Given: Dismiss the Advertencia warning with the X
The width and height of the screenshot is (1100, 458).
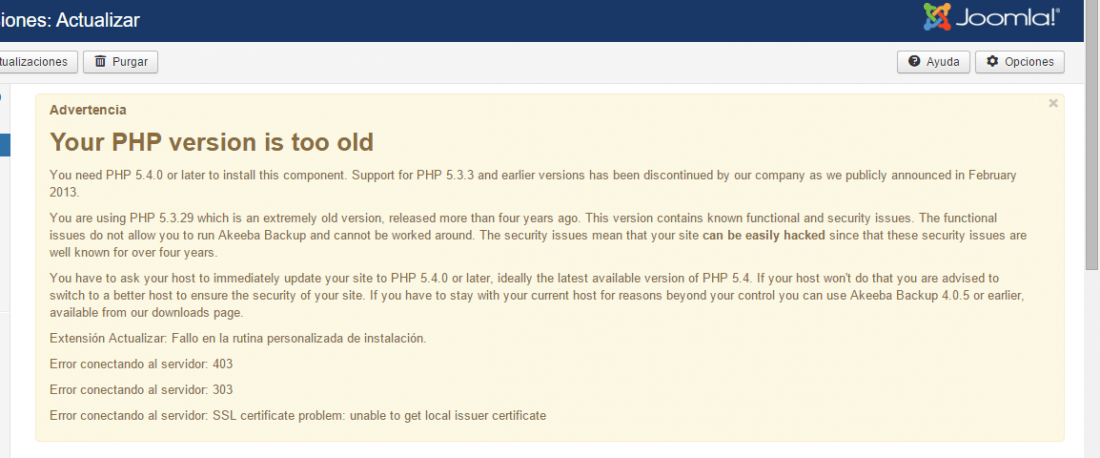Looking at the screenshot, I should [1052, 104].
